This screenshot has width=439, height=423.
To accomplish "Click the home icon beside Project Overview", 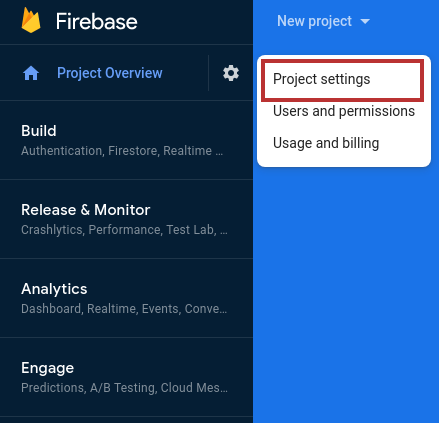I will coord(31,73).
